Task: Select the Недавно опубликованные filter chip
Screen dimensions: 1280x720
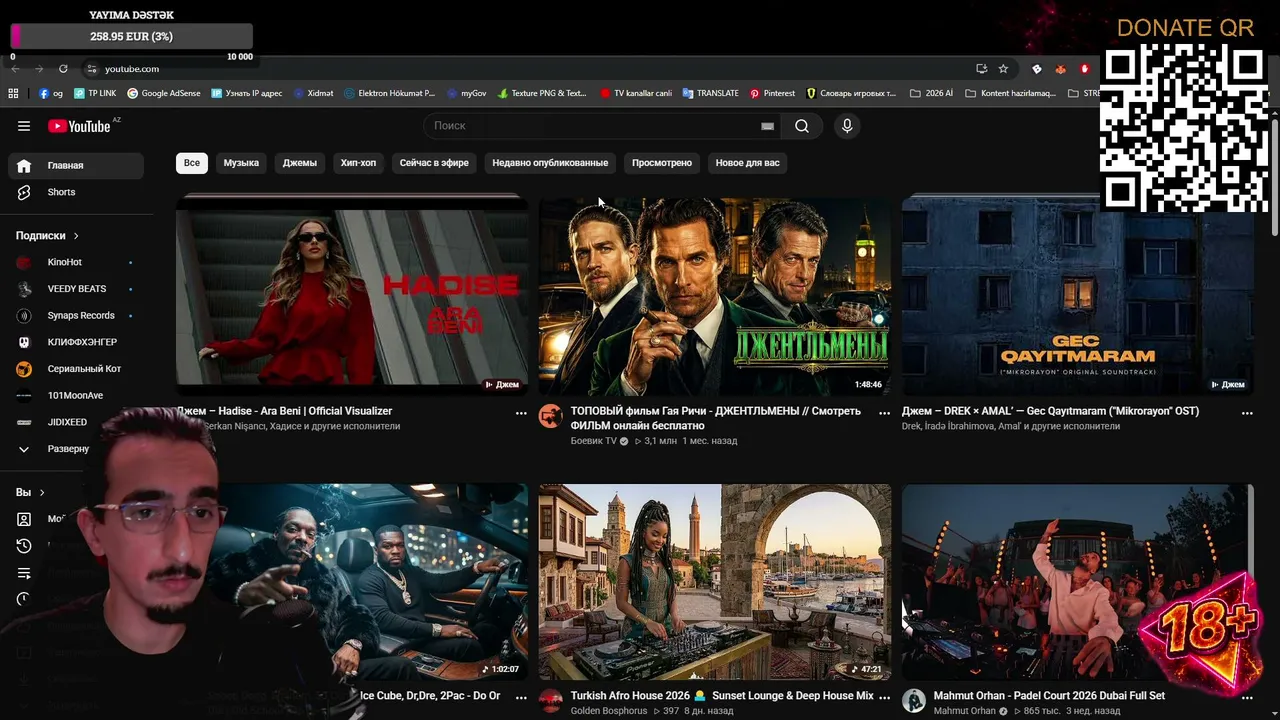Action: click(x=550, y=163)
